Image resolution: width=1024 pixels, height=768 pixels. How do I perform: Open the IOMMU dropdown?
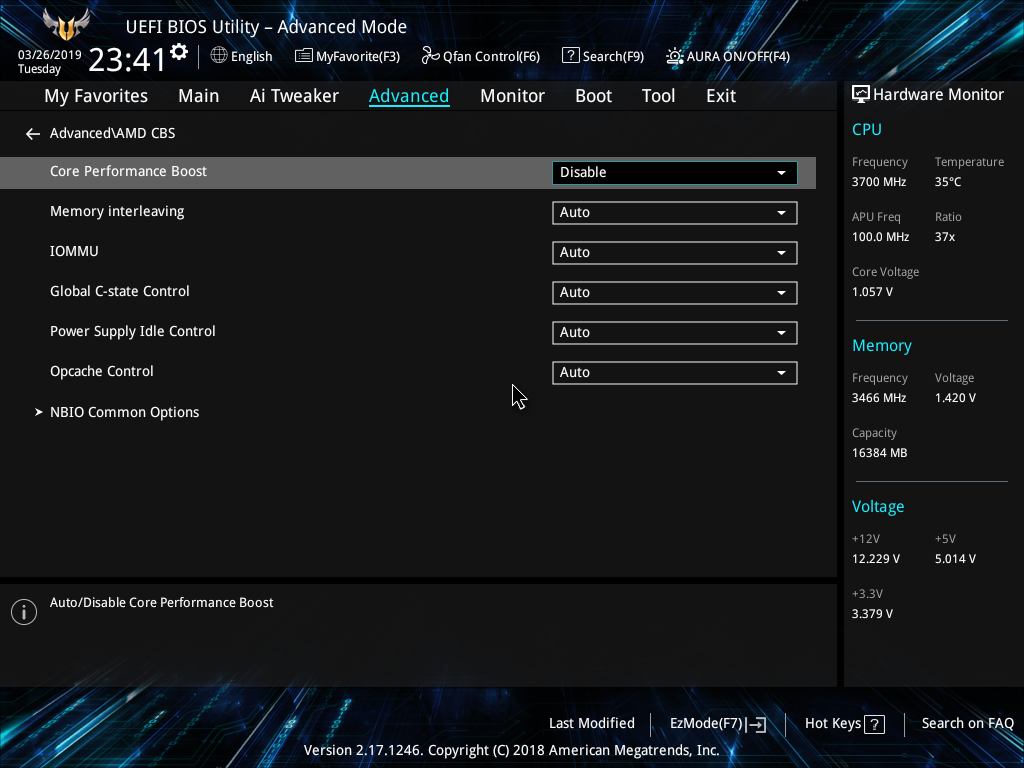(x=675, y=253)
